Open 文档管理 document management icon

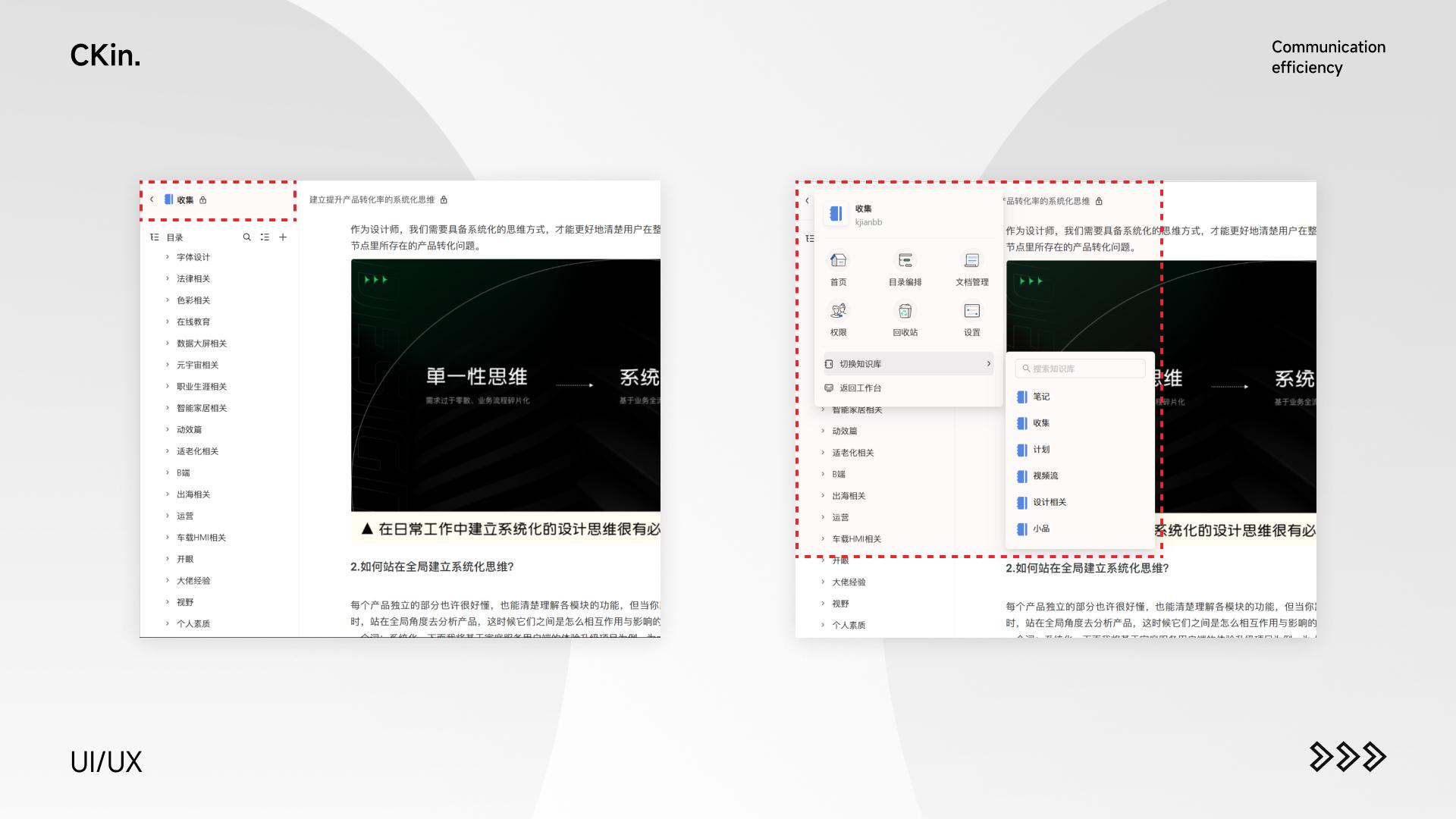pos(971,261)
